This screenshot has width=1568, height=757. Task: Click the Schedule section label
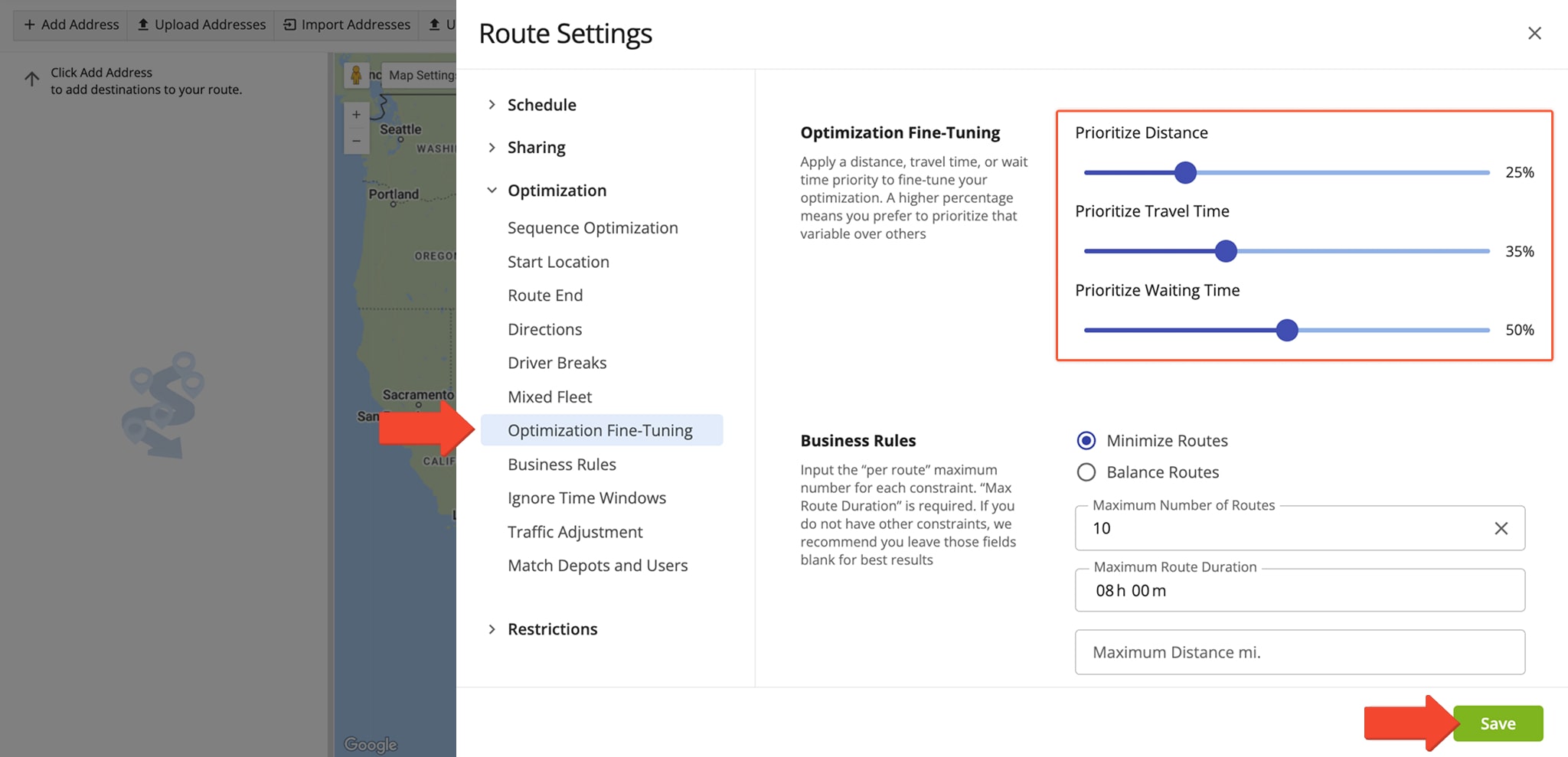[541, 105]
